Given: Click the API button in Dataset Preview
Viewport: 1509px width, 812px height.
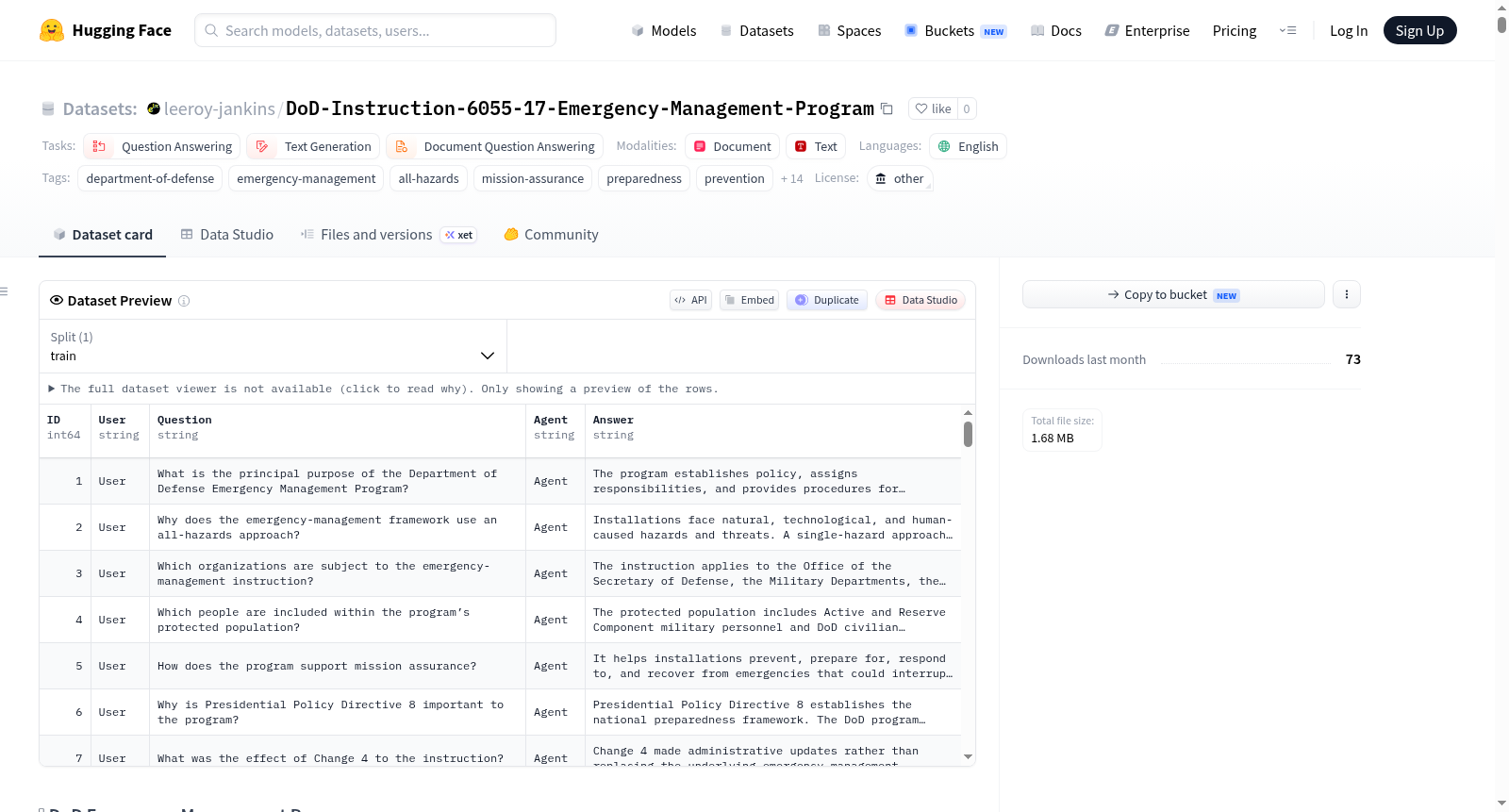Looking at the screenshot, I should [690, 300].
